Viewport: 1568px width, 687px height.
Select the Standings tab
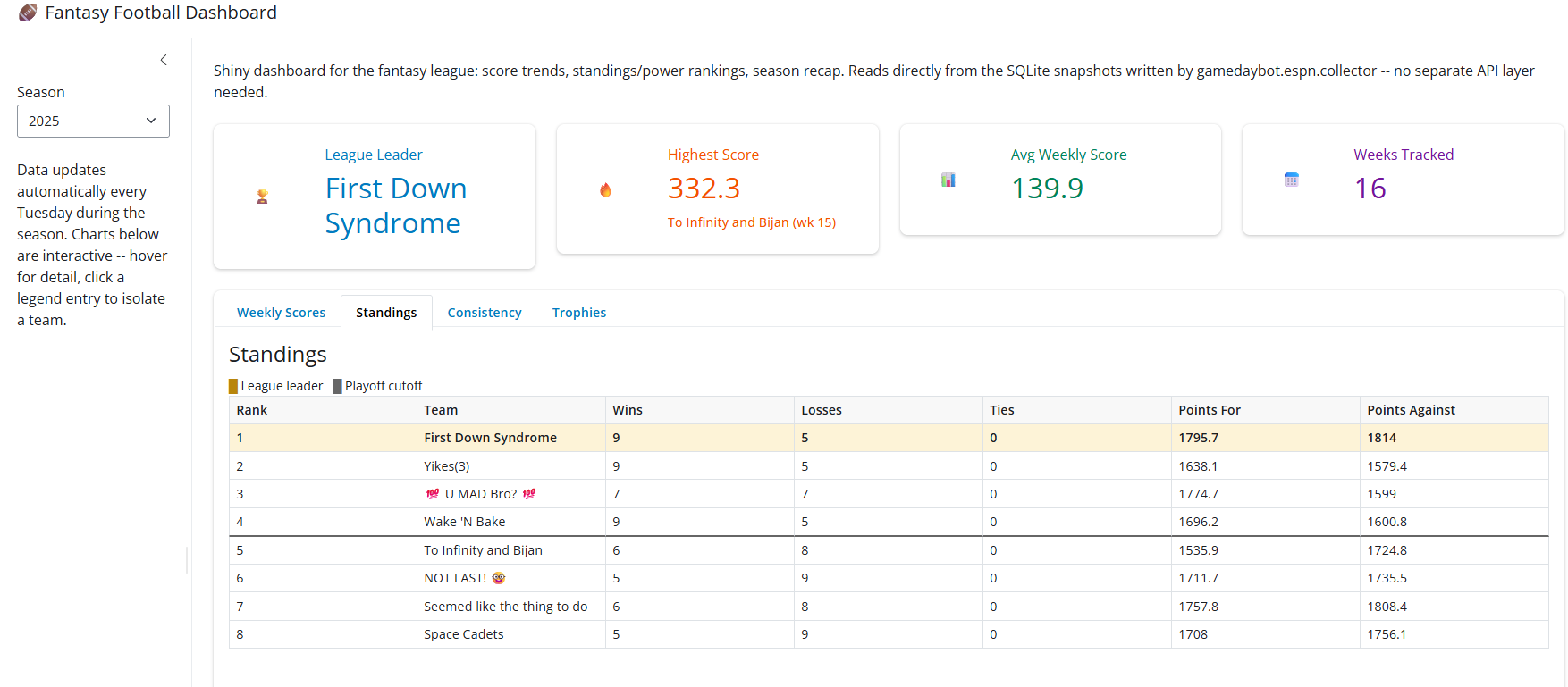386,313
